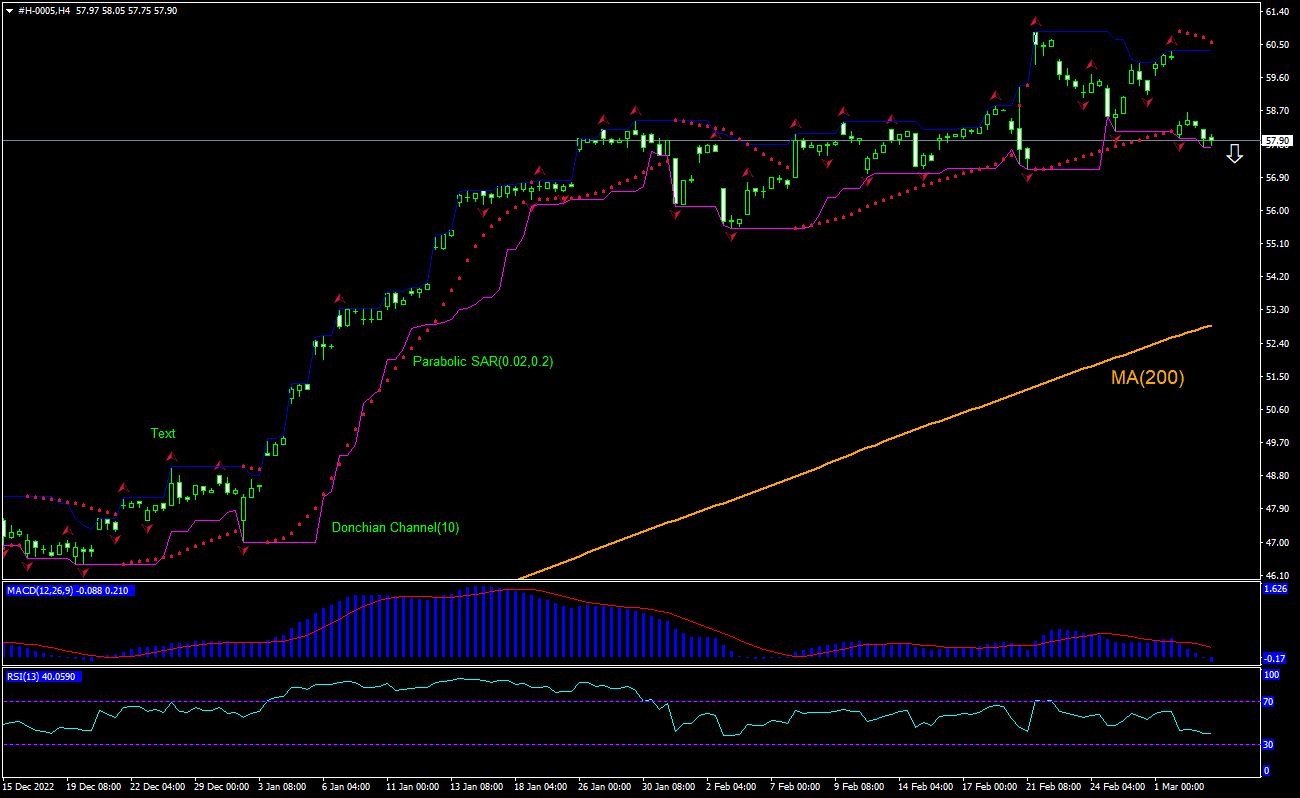Click the current price tag 57.90
The width and height of the screenshot is (1300, 798).
coord(1278,141)
